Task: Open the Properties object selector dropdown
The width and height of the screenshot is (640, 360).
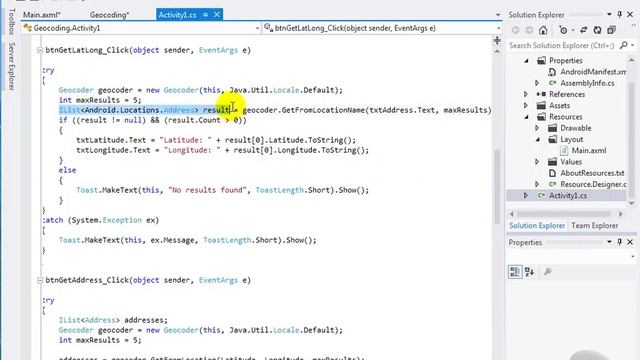Action: point(633,257)
